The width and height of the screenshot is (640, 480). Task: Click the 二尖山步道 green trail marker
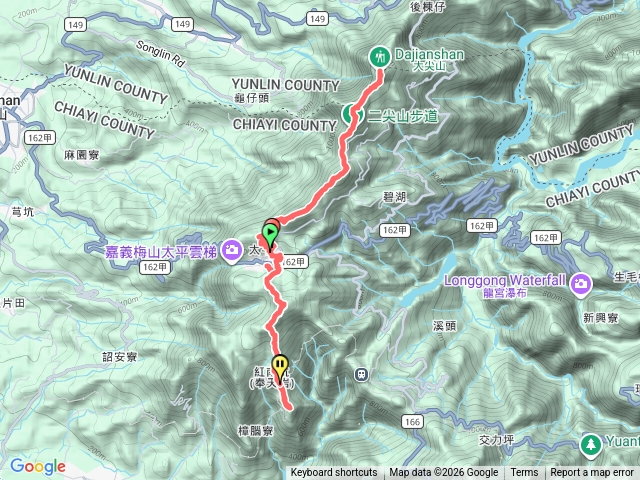(350, 114)
